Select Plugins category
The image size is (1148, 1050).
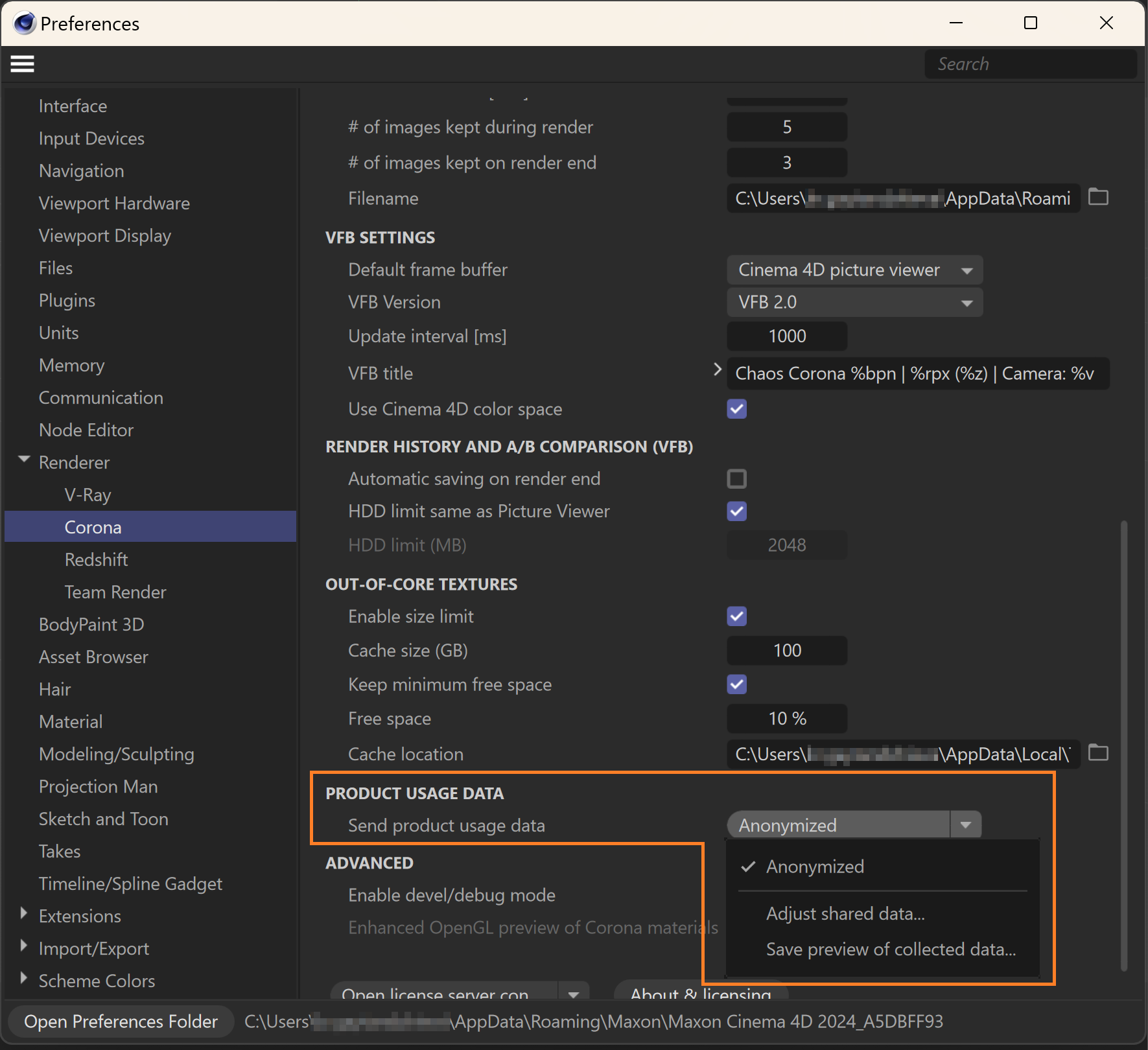click(67, 301)
